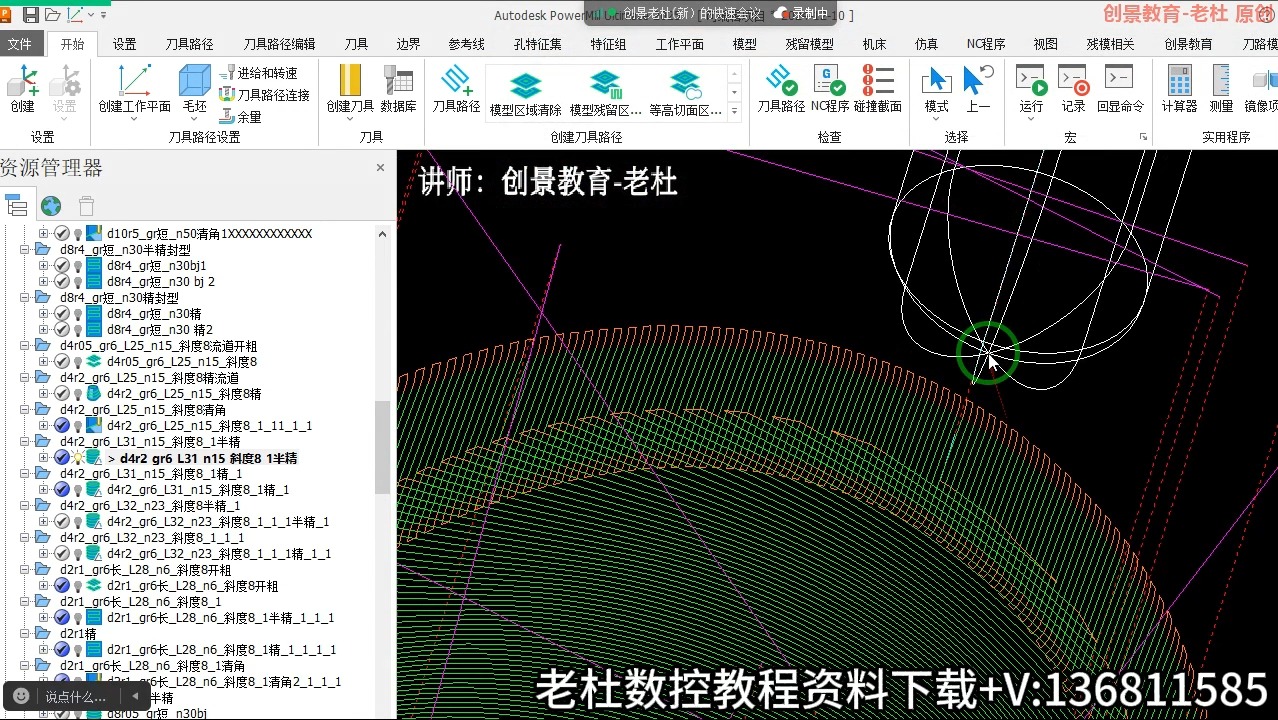
Task: Close the 资源管理器 explorer panel
Action: (380, 168)
